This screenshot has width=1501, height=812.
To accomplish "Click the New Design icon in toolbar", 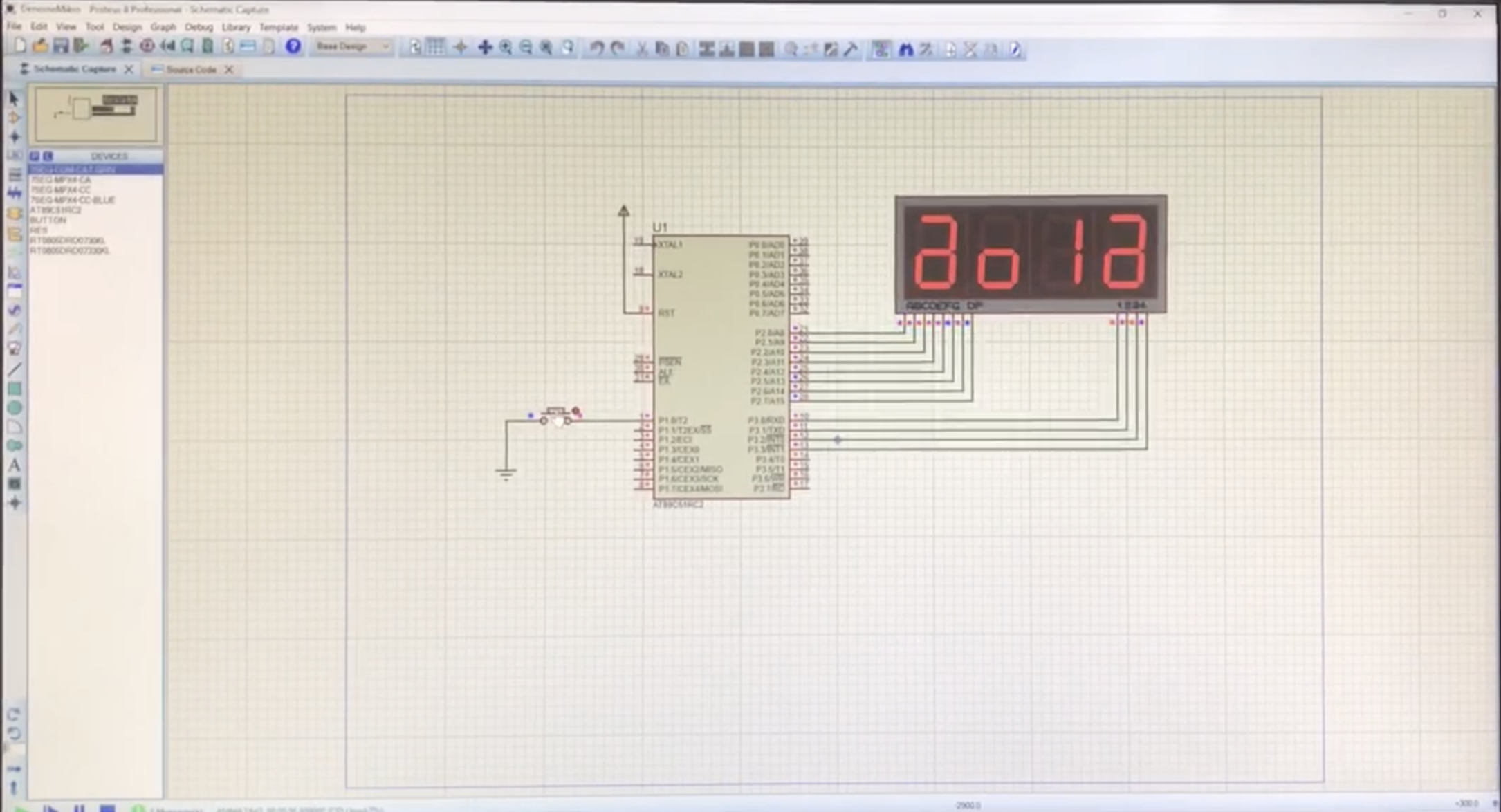I will click(19, 46).
